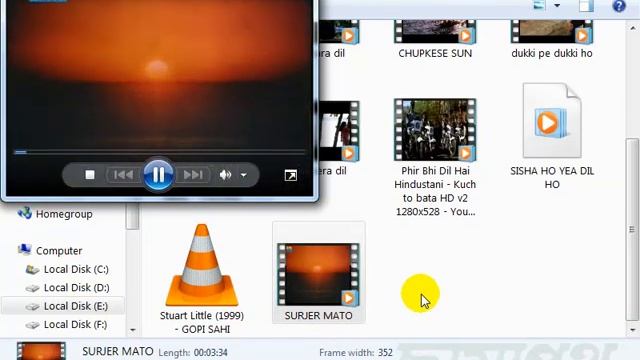Click the Local Disk (F:) drive icon

pyautogui.click(x=32, y=325)
